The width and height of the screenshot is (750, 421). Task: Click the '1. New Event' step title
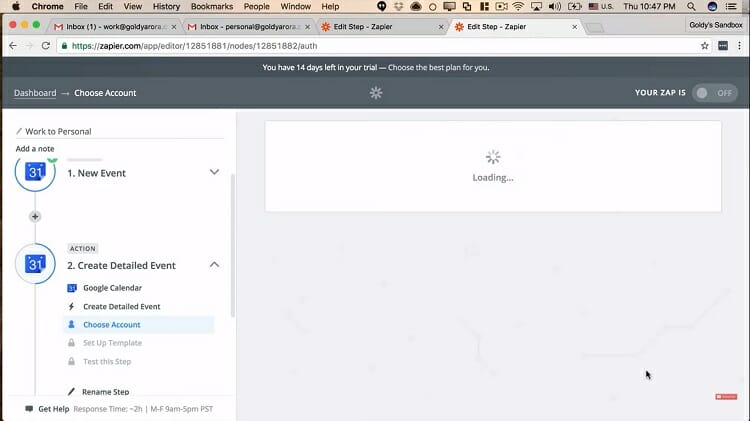point(97,173)
